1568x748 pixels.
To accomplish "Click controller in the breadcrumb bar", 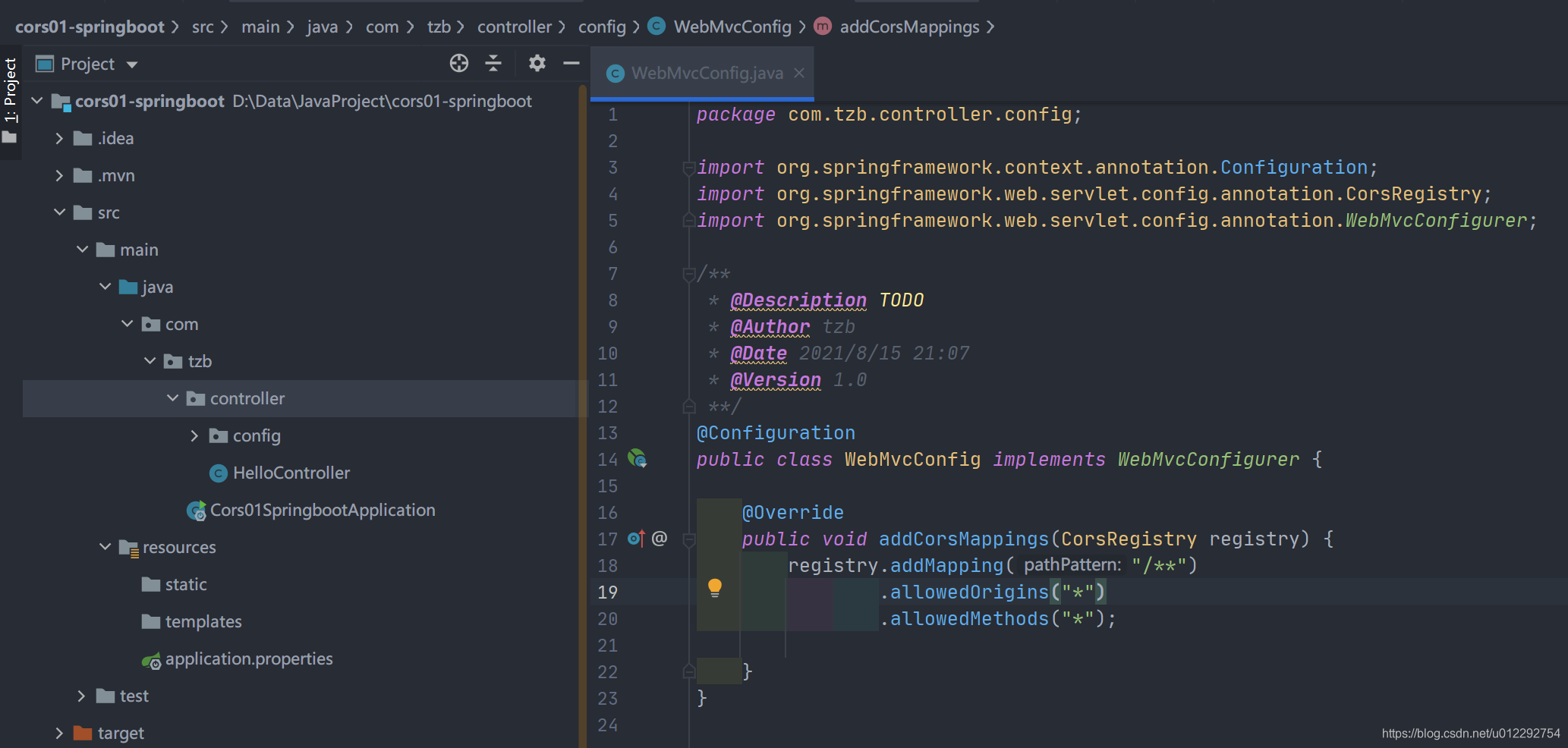I will (515, 27).
